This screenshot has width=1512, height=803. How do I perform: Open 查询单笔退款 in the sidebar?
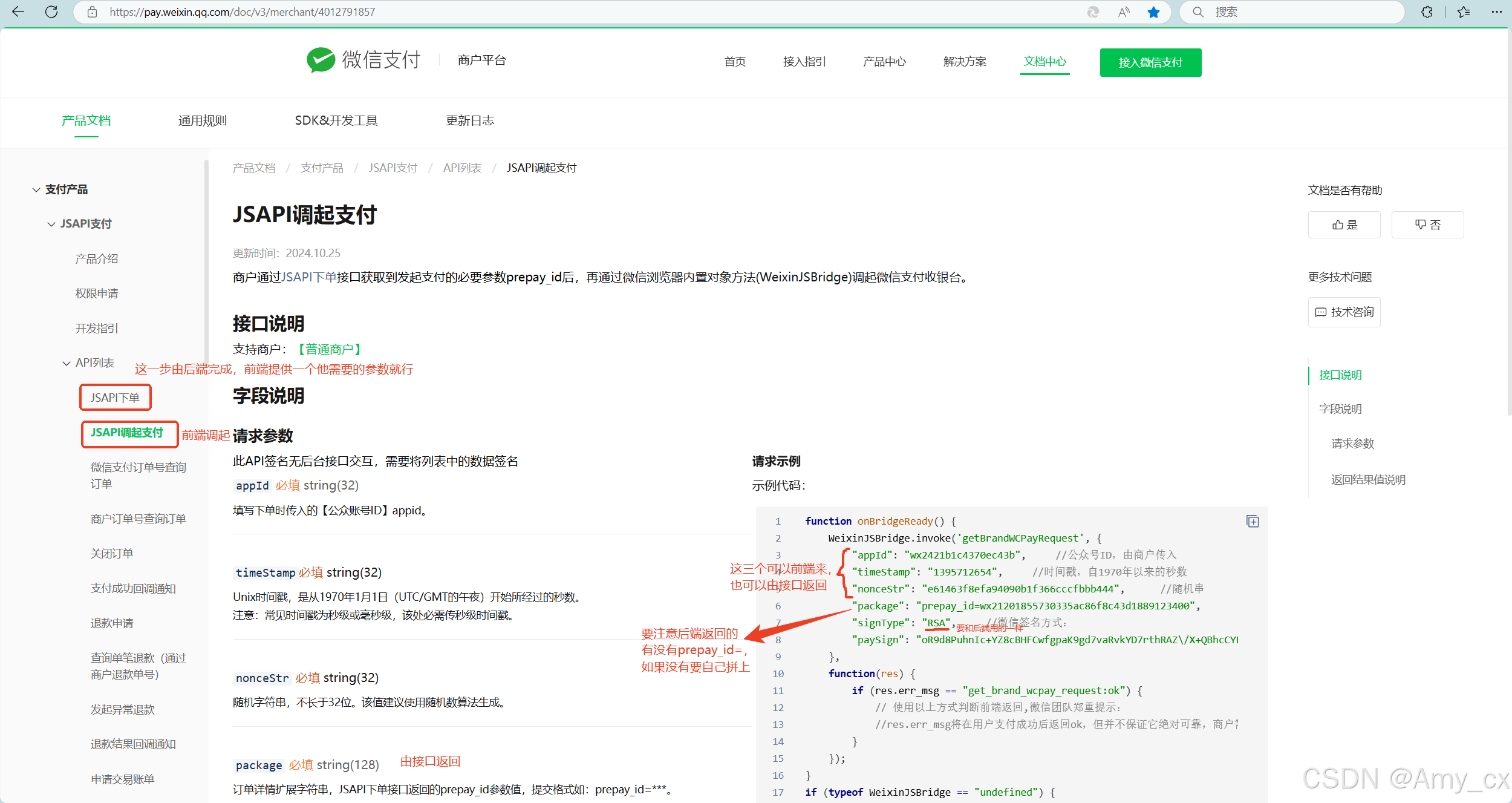tap(138, 666)
